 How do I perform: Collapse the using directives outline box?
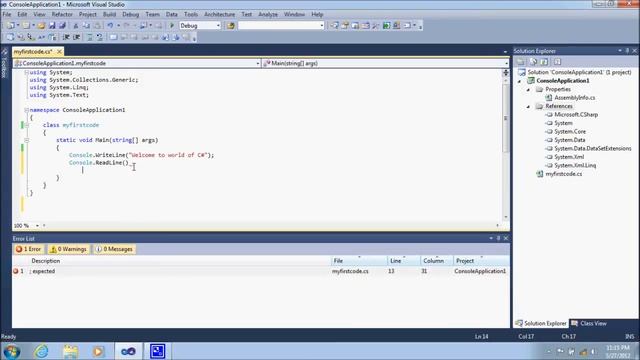coord(26,72)
